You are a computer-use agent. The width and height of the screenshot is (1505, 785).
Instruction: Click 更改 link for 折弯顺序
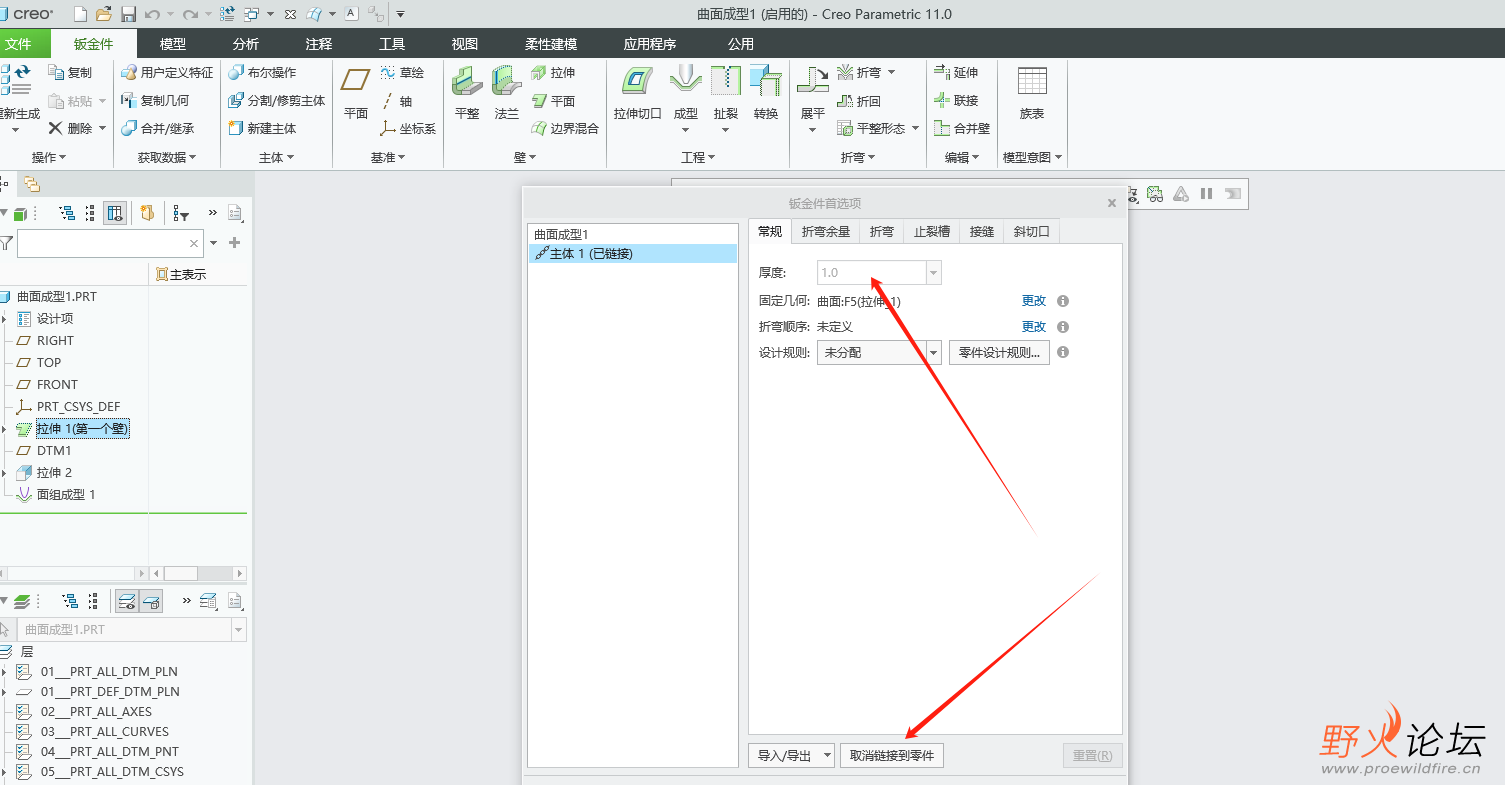click(x=1034, y=327)
